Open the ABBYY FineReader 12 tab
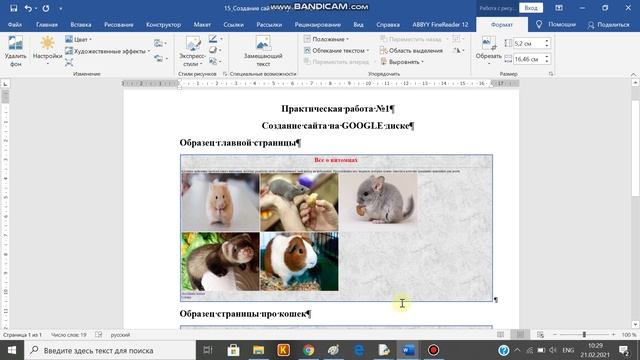This screenshot has height=360, width=640. point(440,24)
